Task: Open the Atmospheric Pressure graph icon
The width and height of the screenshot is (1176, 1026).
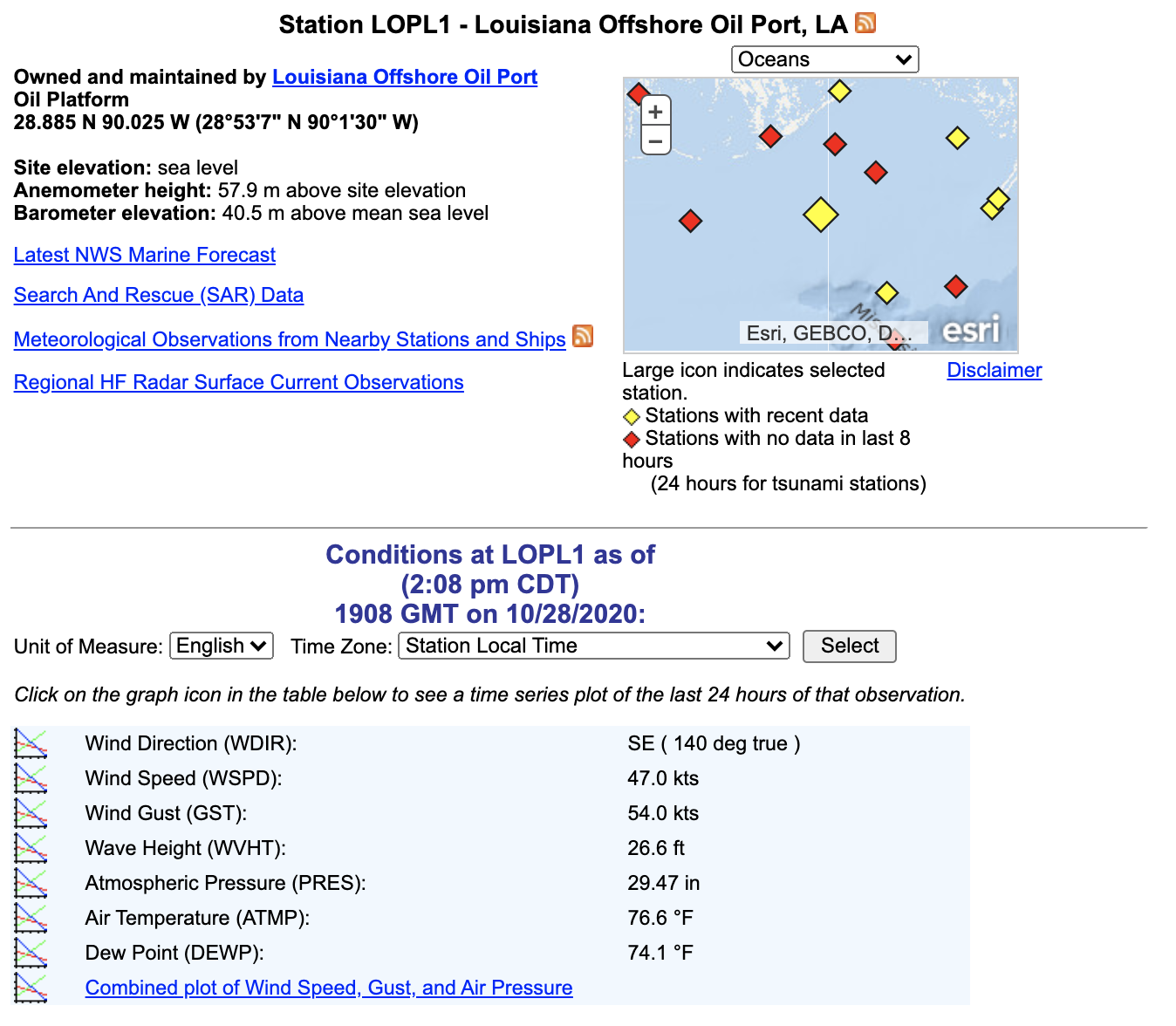Action: [31, 883]
